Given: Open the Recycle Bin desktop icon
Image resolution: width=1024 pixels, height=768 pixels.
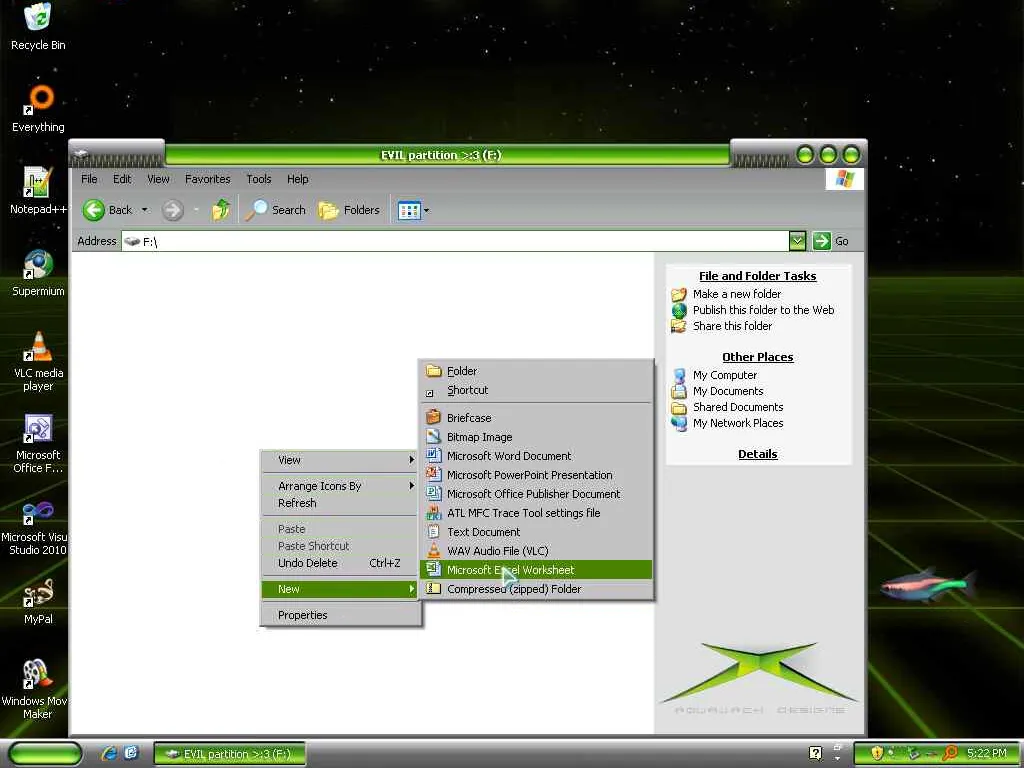Looking at the screenshot, I should point(38,27).
